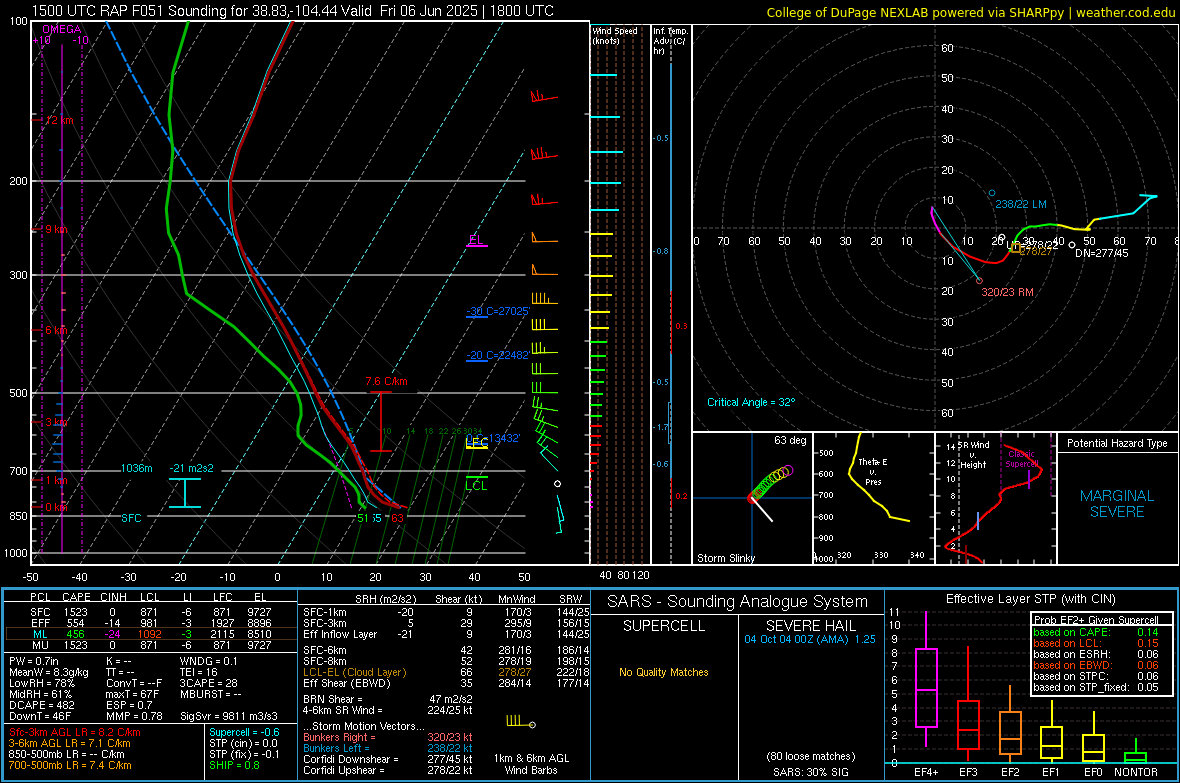This screenshot has width=1180, height=783.
Task: Click the '700-500mb LR = 7.4 C/km' line
Action: coord(69,765)
